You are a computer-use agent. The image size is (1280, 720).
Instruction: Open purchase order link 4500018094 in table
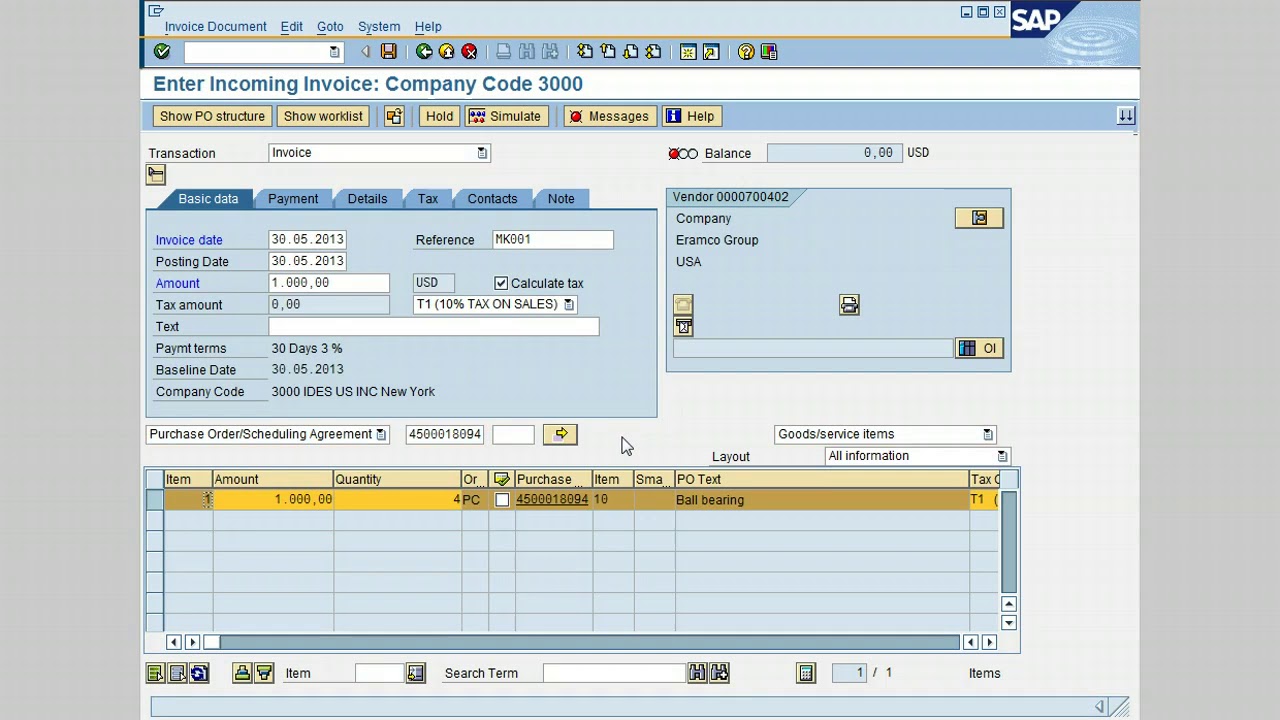[x=552, y=500]
